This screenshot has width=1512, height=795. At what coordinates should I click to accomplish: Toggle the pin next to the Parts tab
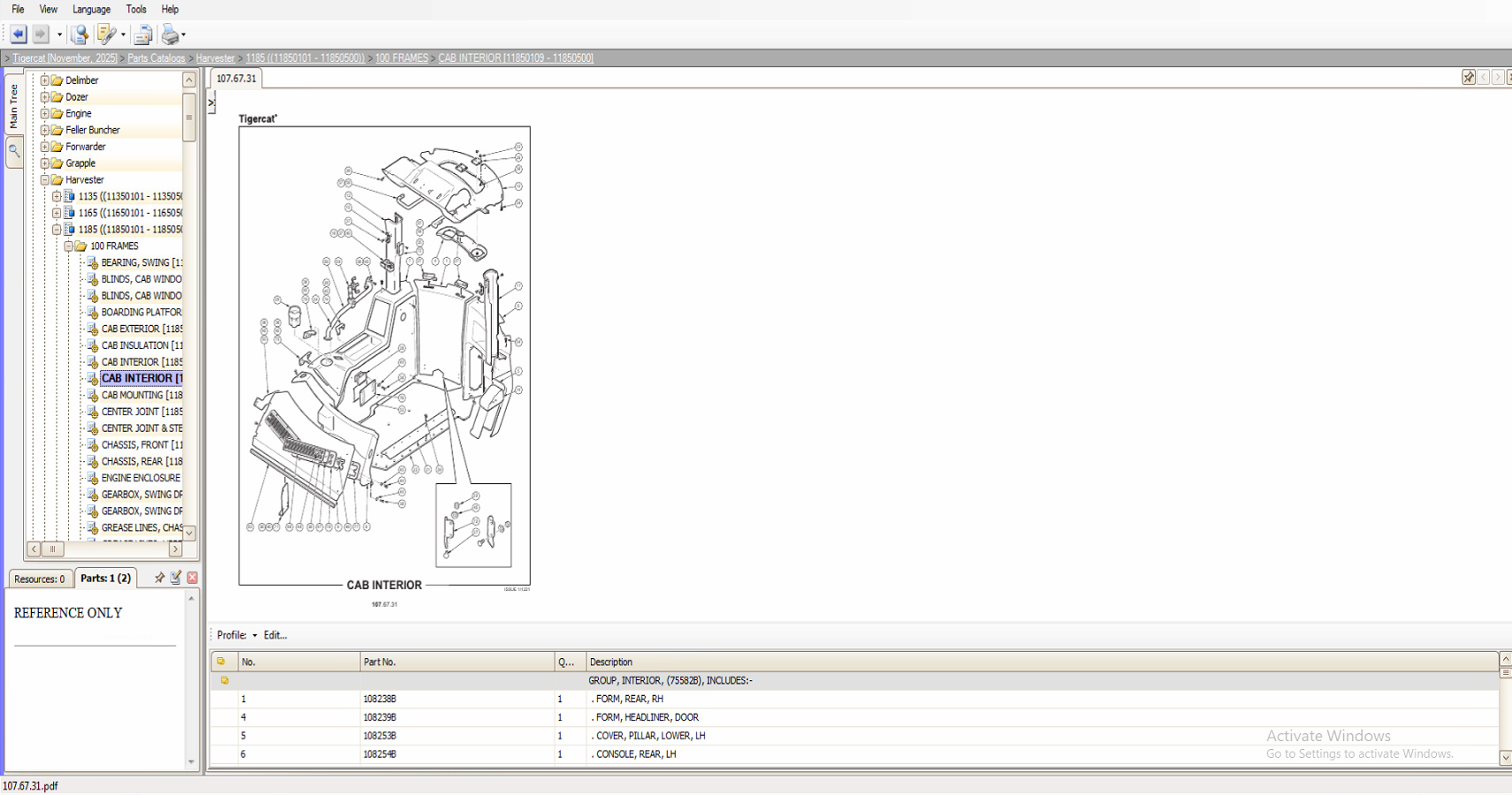pos(160,578)
